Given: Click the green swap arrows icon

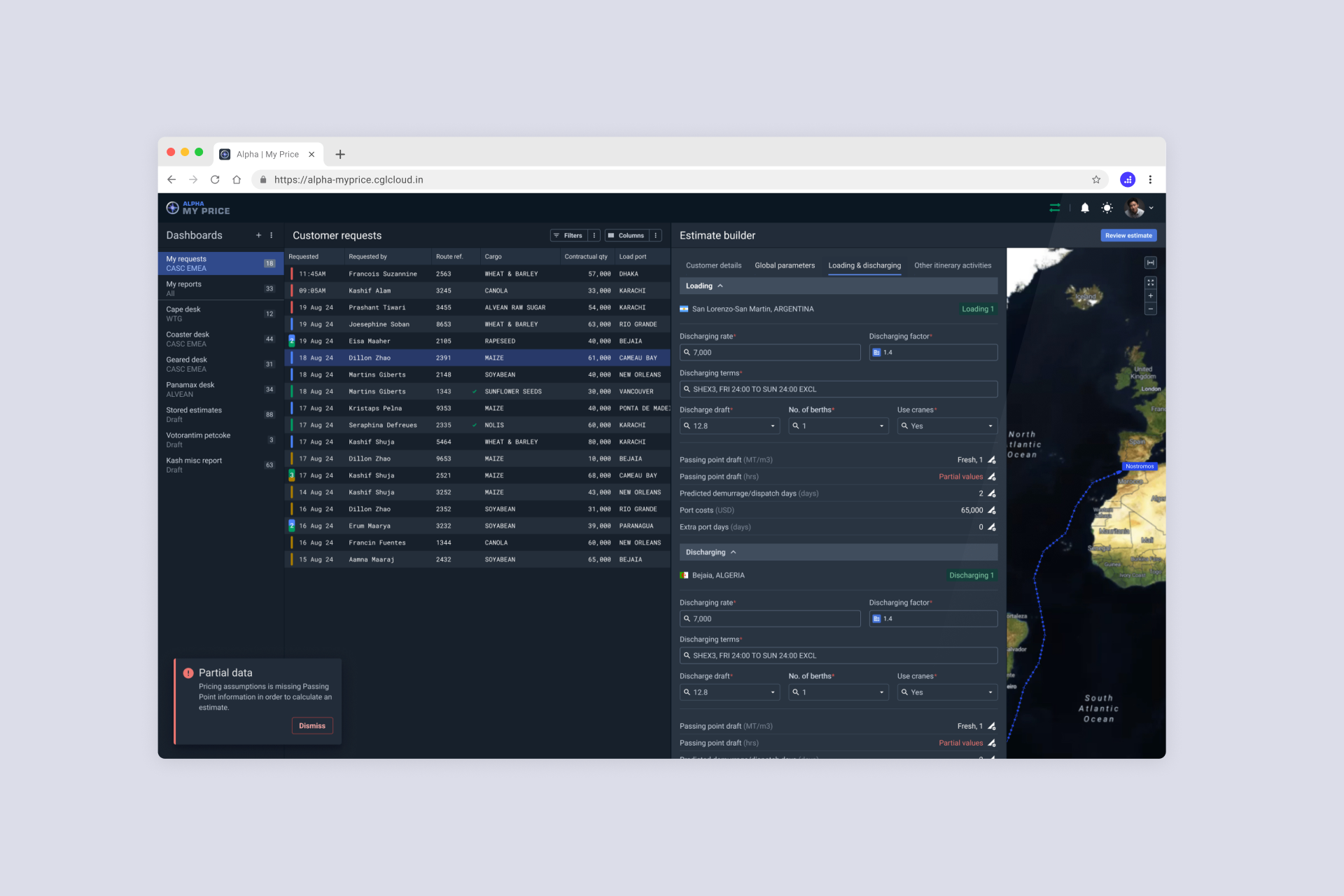Looking at the screenshot, I should [1054, 208].
